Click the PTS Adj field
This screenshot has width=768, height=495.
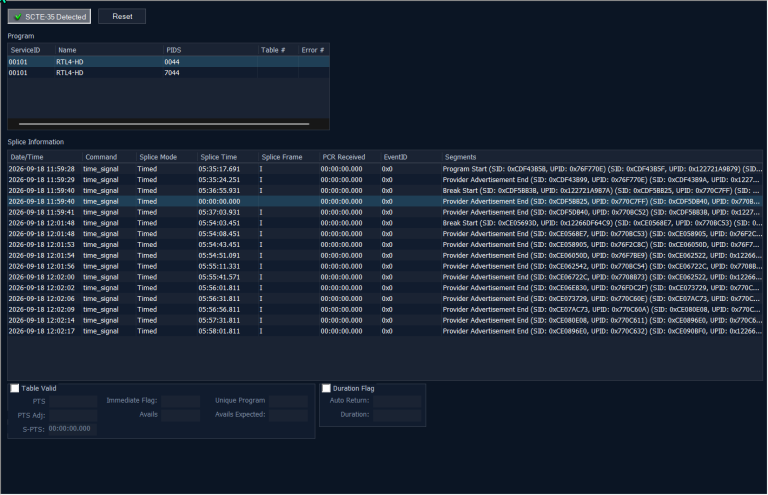click(x=72, y=415)
